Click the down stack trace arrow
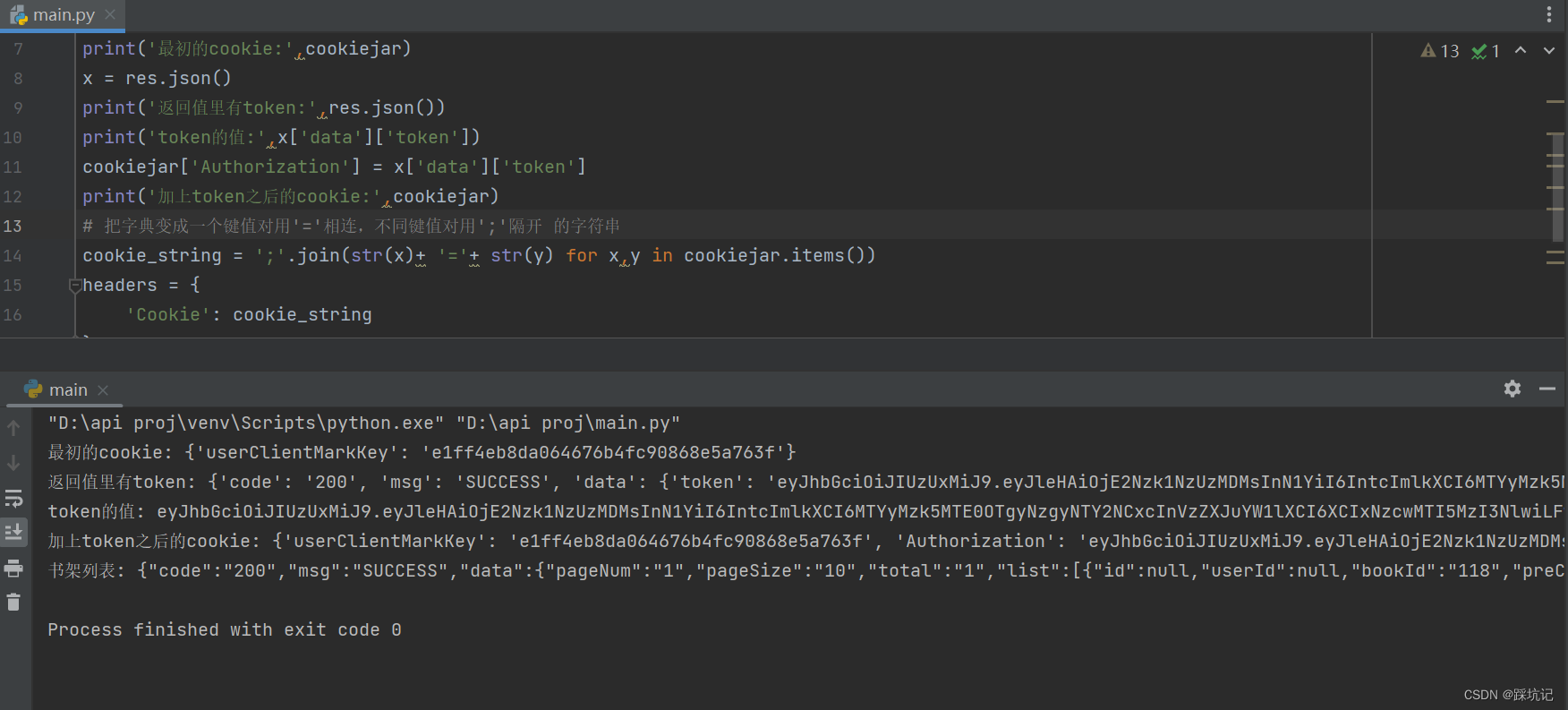Image resolution: width=1568 pixels, height=710 pixels. click(13, 463)
